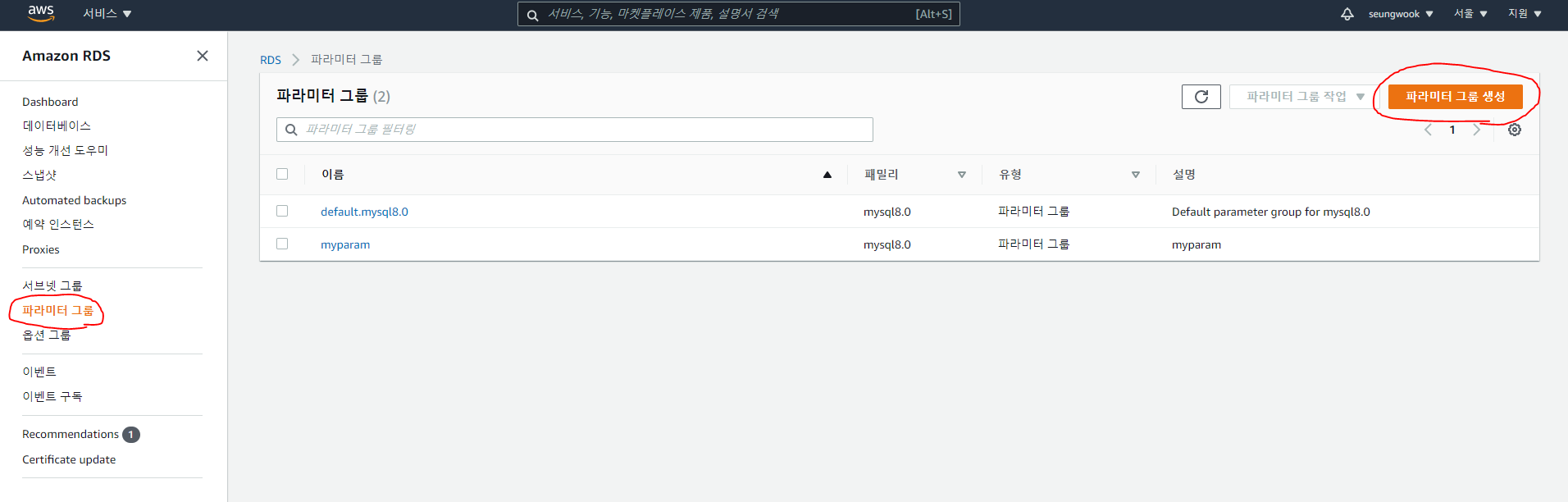Screen dimensions: 1568x502
Task: Open 이벤트 구독 in sidebar
Action: [x=52, y=396]
